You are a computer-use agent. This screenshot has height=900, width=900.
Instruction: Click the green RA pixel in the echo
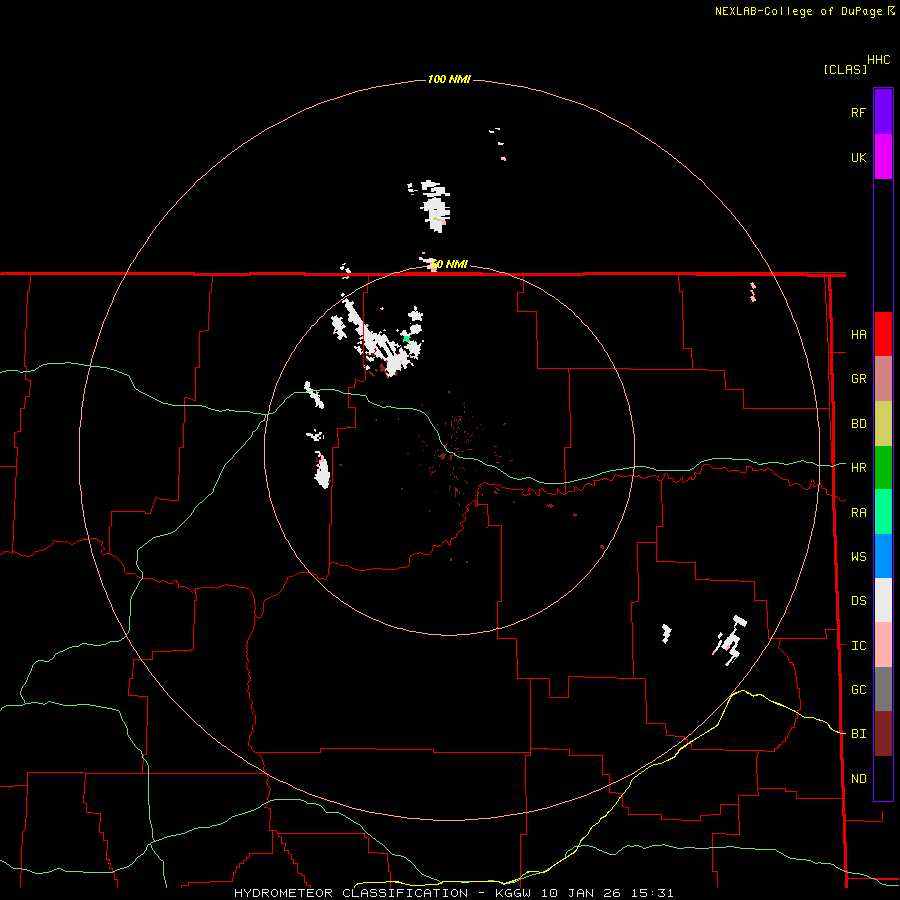(x=406, y=339)
